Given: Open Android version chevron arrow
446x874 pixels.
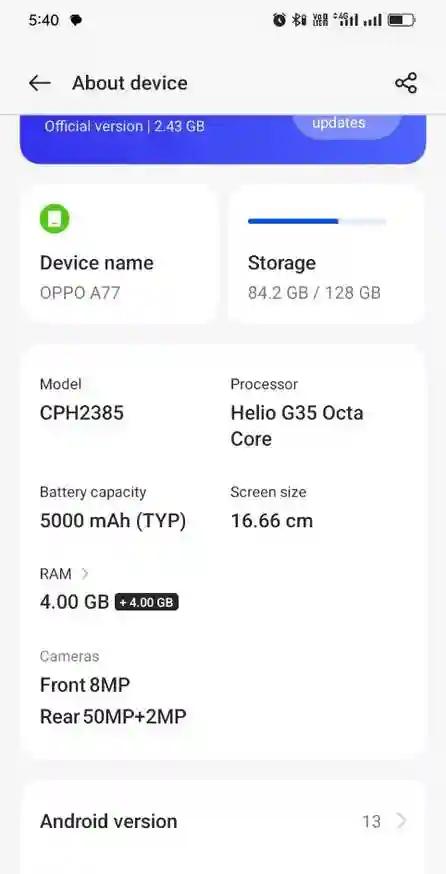Looking at the screenshot, I should [401, 821].
